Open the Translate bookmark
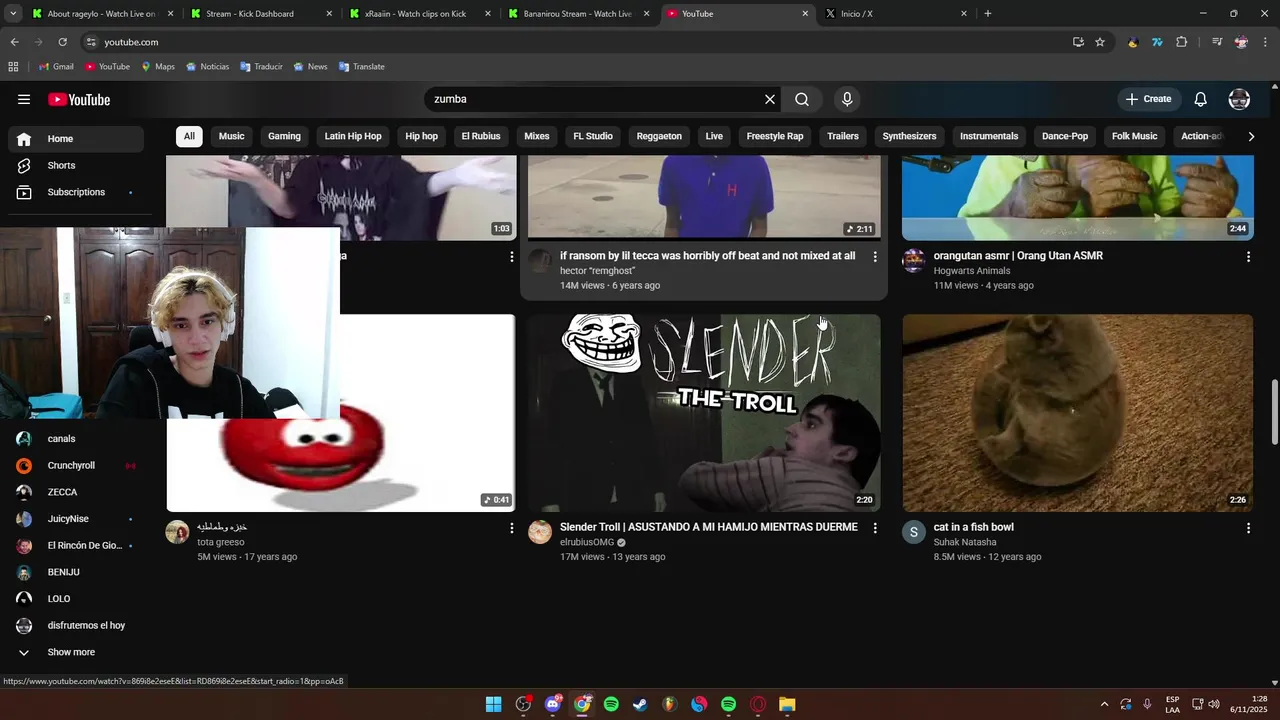 point(362,67)
